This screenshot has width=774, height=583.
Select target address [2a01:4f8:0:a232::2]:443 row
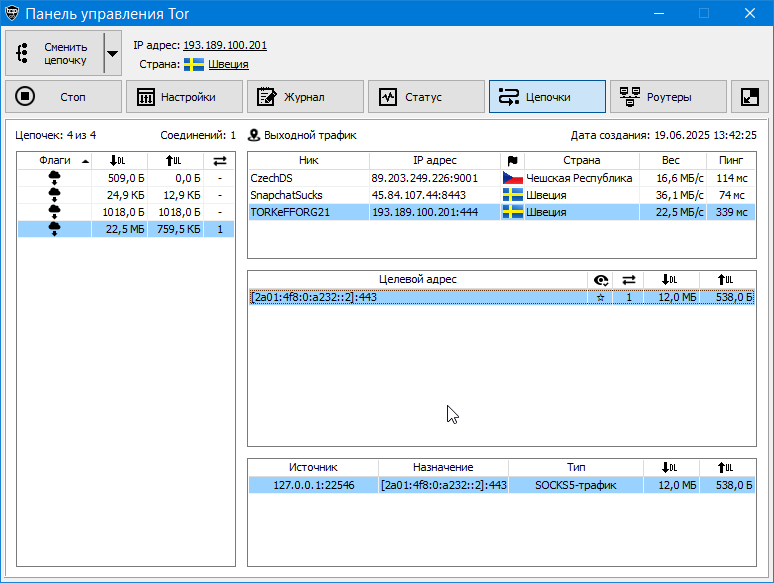[502, 297]
